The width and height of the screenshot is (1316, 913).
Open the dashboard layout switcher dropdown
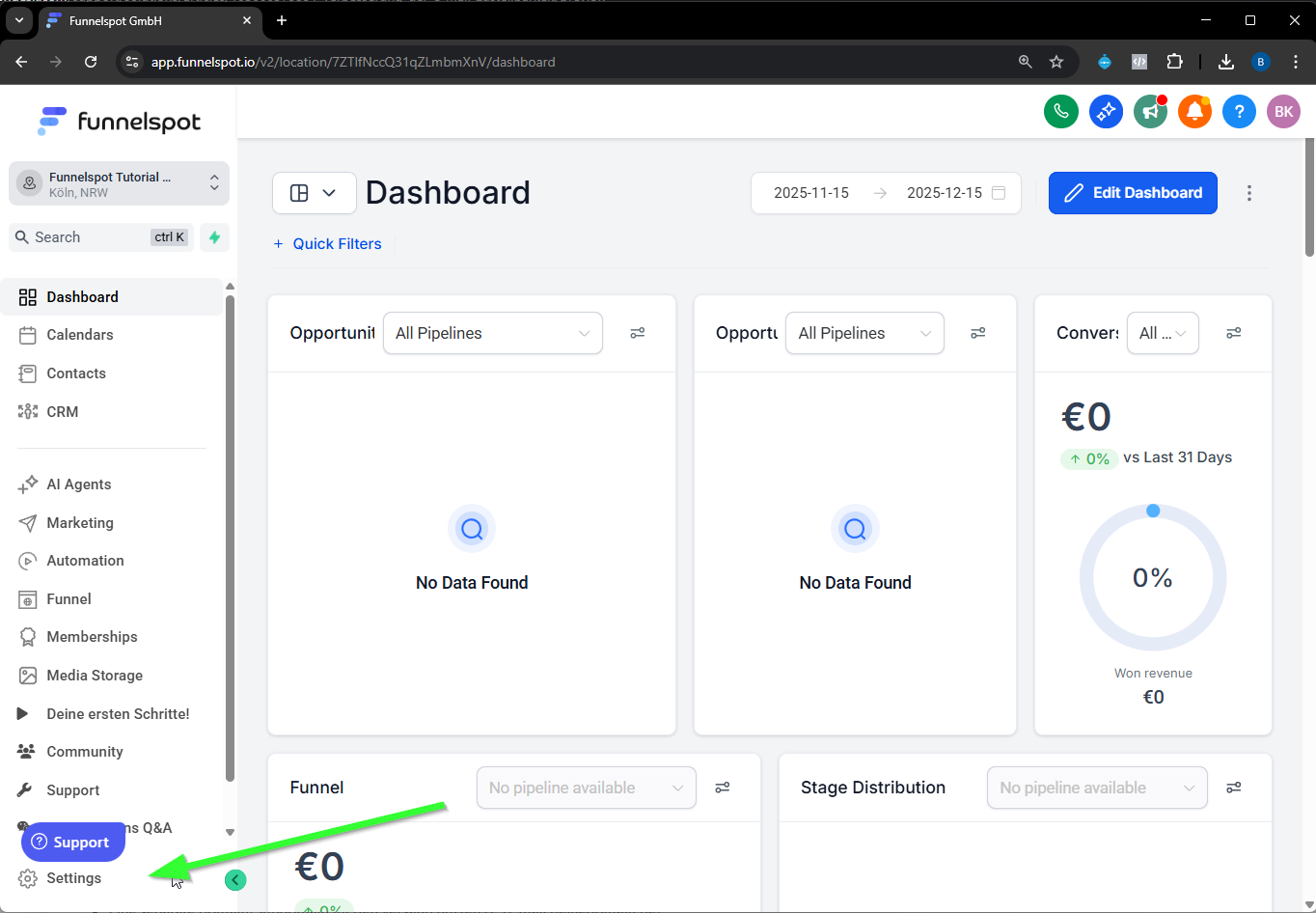(x=315, y=193)
